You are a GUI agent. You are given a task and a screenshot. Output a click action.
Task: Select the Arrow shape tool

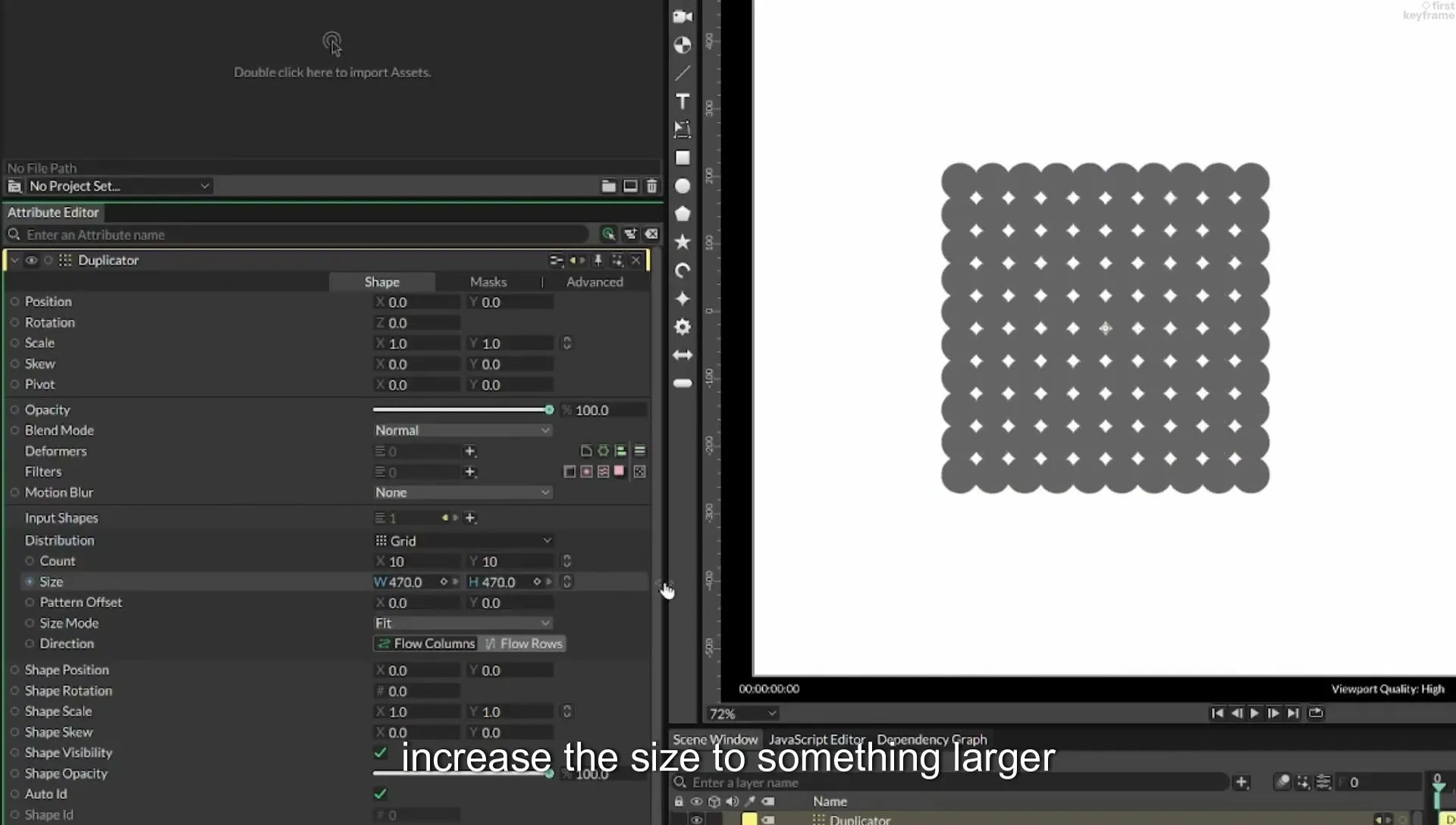tap(682, 355)
